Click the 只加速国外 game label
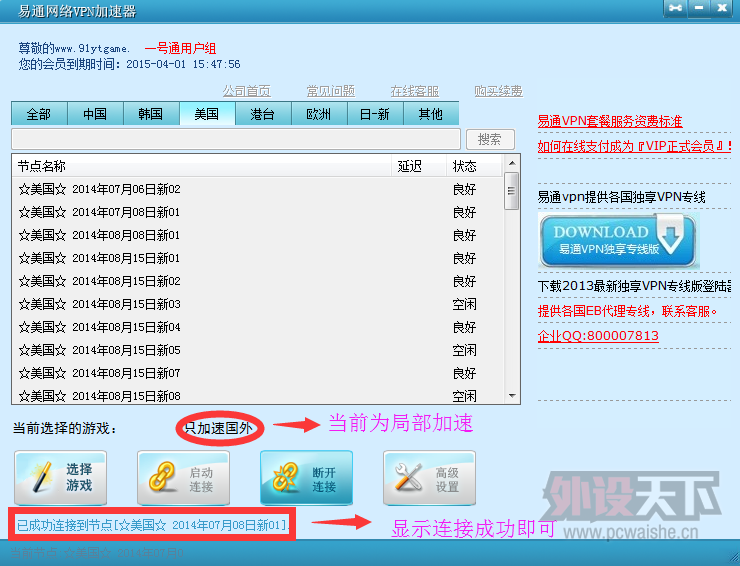This screenshot has height=566, width=740. [219, 428]
